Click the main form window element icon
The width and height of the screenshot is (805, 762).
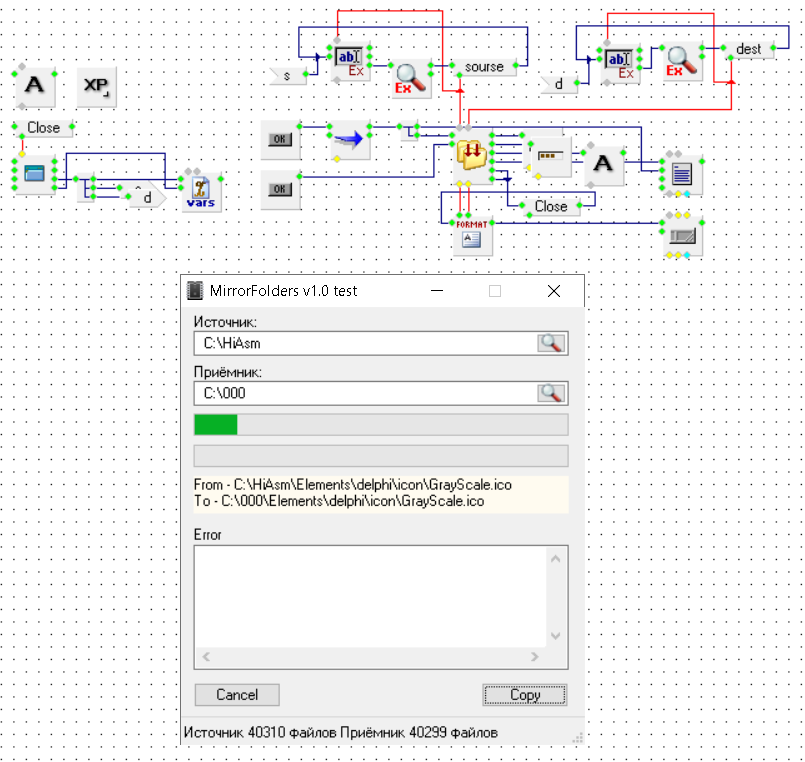[34, 174]
